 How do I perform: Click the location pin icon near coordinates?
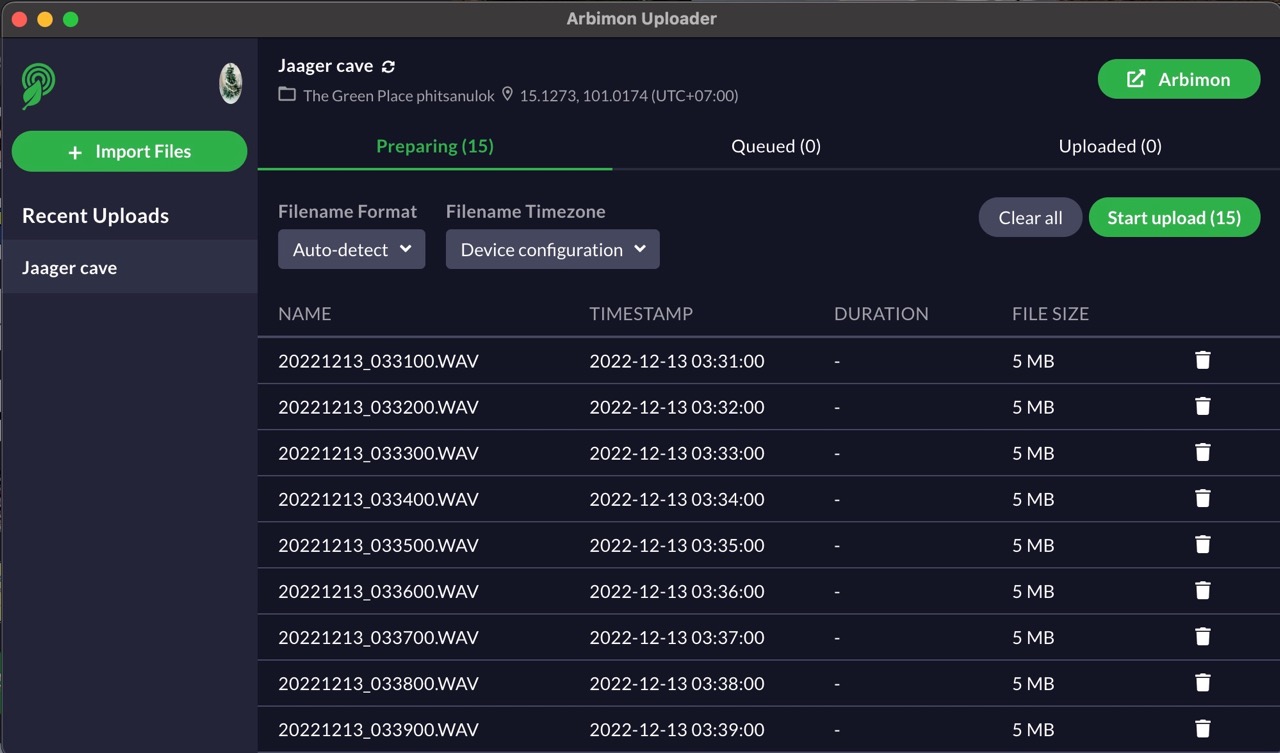tap(507, 94)
